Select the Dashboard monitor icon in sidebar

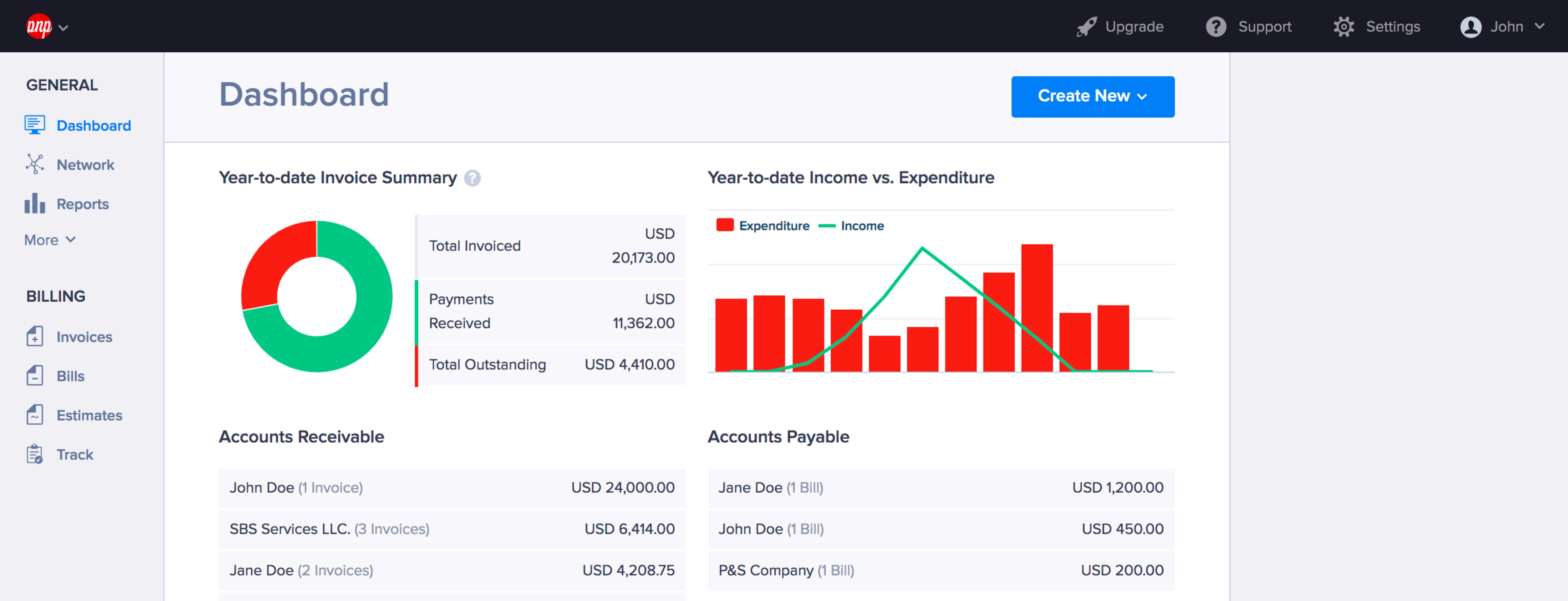35,125
